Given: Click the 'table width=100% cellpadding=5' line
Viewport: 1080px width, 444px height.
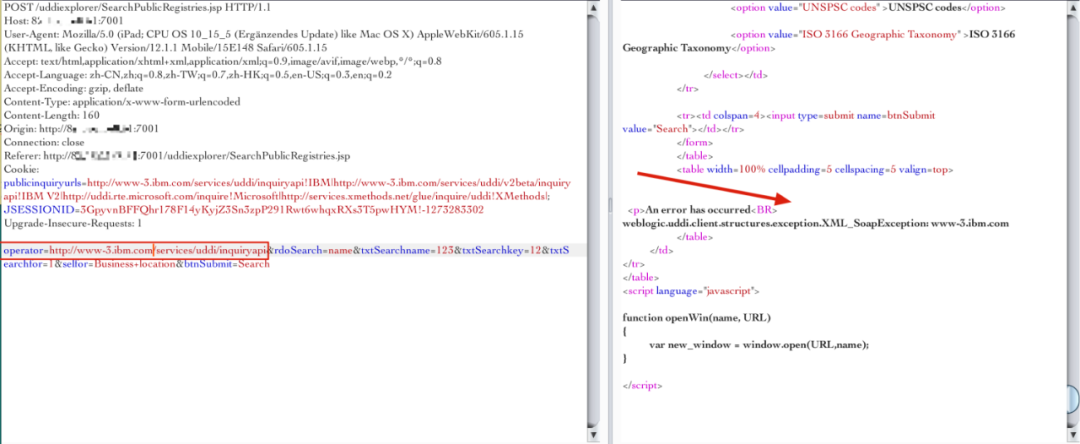Looking at the screenshot, I should [x=816, y=169].
